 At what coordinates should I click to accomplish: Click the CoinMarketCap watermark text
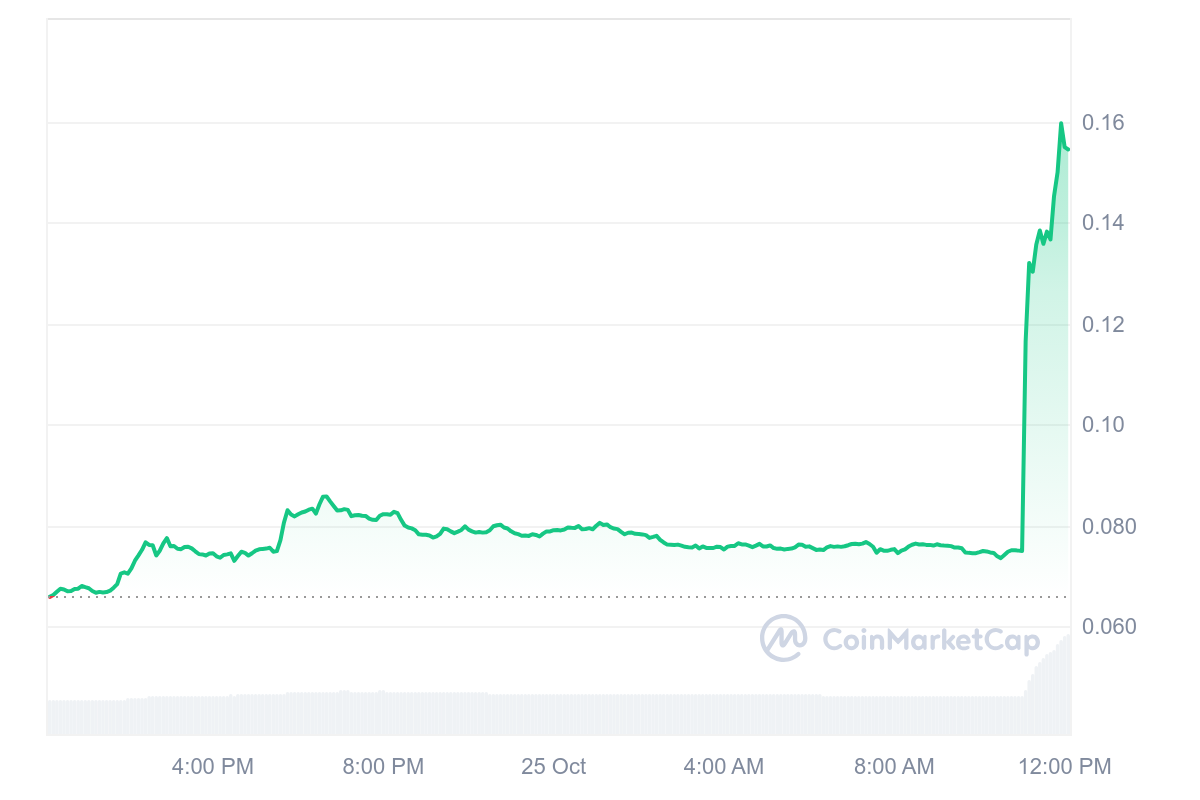930,640
